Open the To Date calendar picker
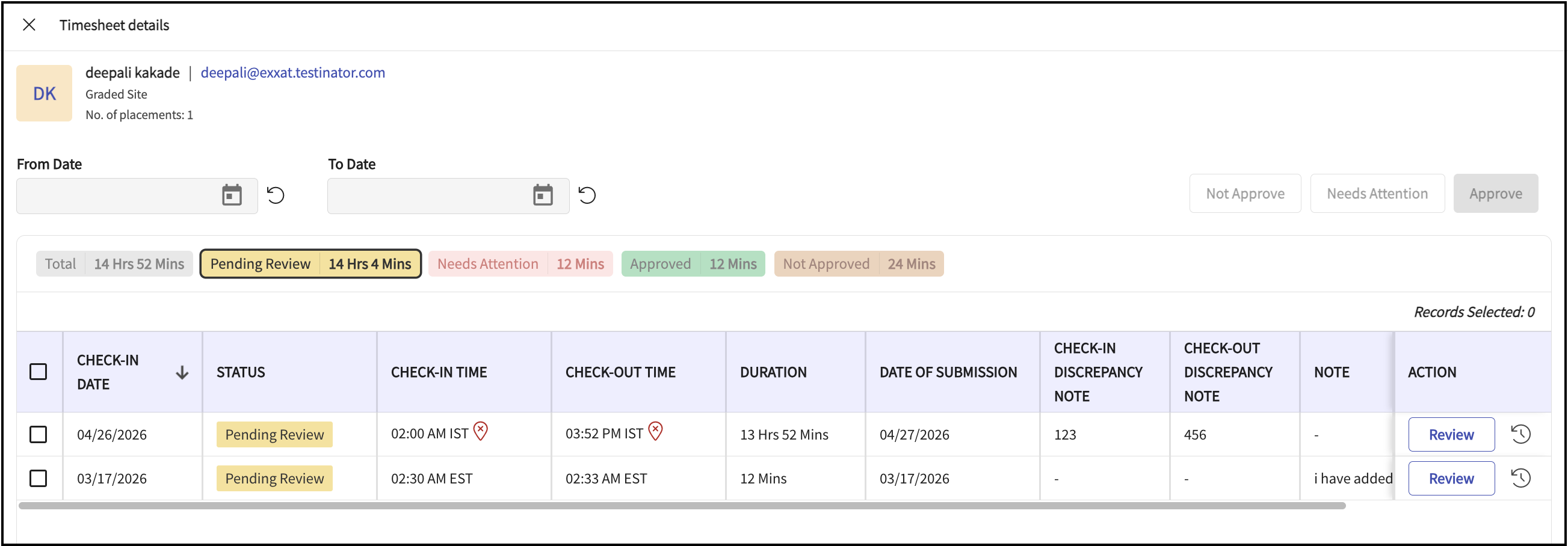Viewport: 1568px width, 546px height. [x=542, y=195]
